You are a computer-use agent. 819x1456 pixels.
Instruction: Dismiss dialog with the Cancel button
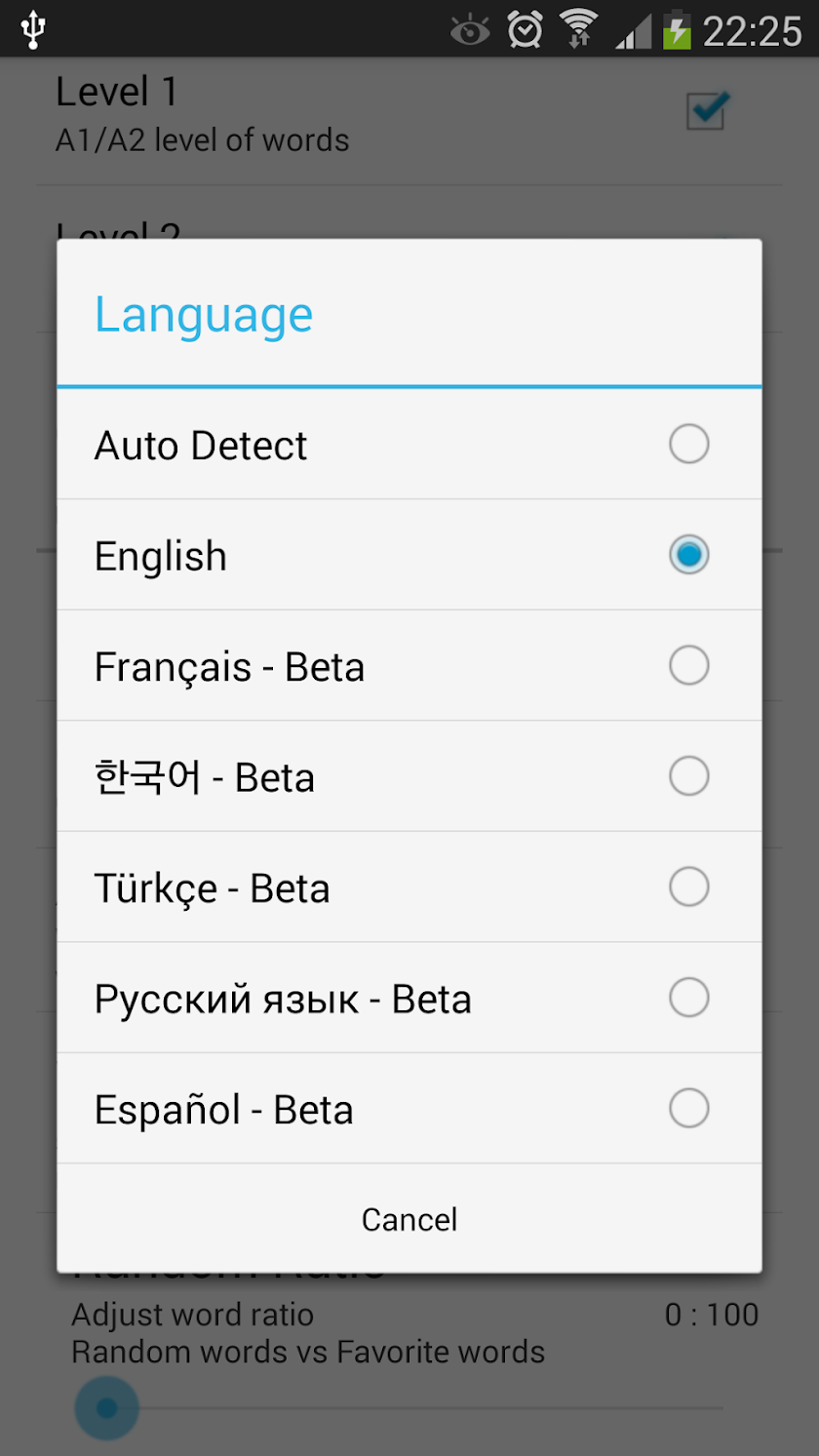409,1219
